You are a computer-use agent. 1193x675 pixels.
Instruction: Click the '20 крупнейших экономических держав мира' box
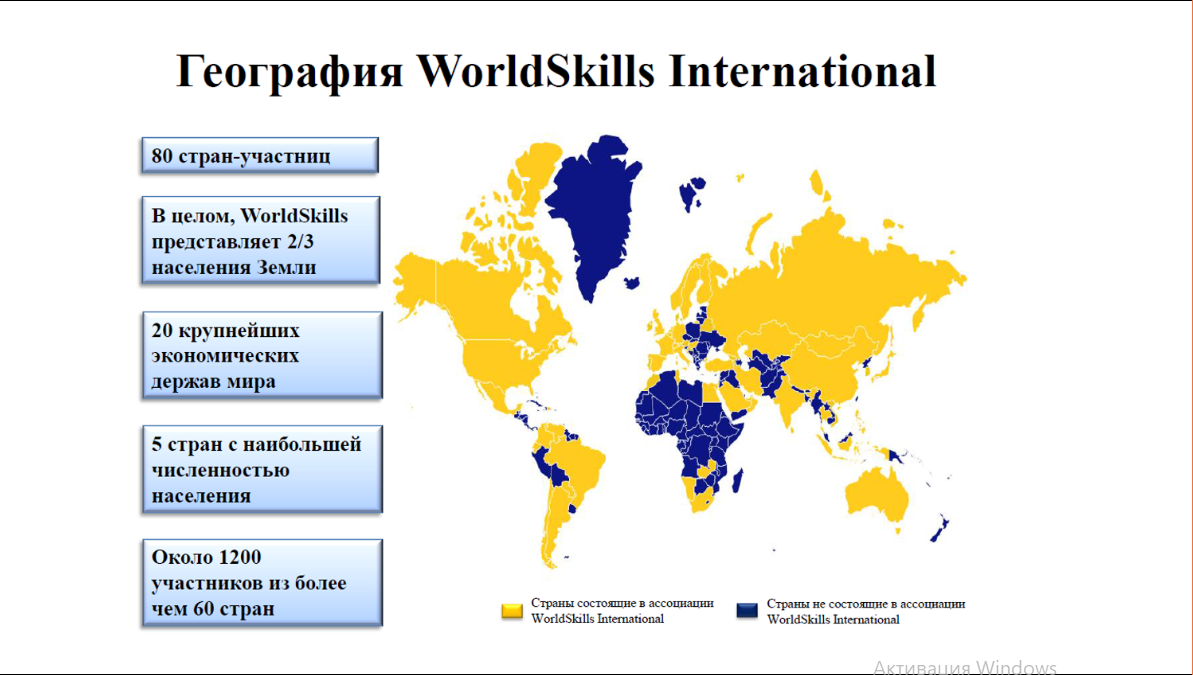point(262,355)
